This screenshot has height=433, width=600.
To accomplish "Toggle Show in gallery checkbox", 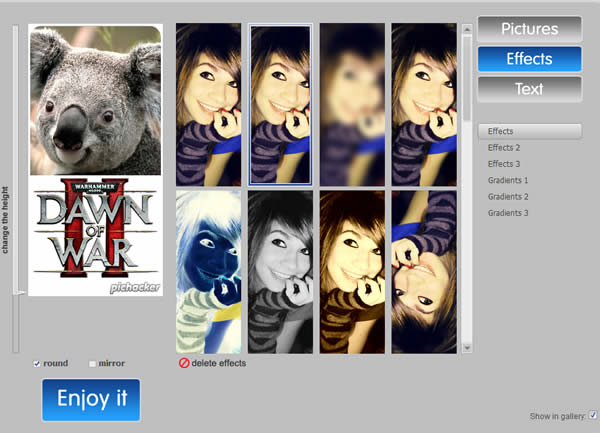I will [x=593, y=415].
